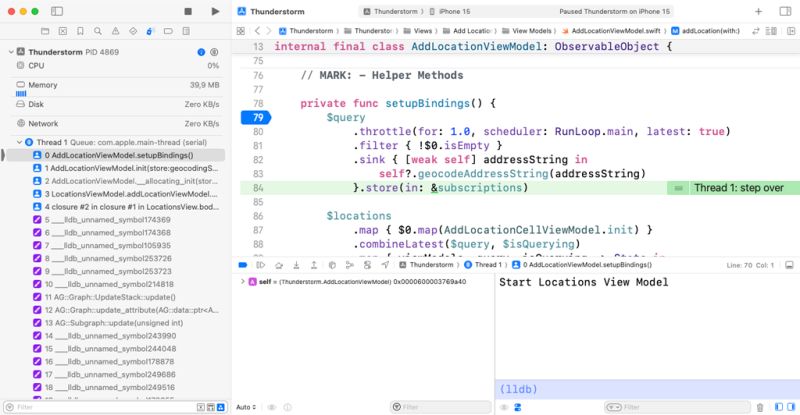Image resolution: width=800 pixels, height=415 pixels.
Task: Click Simulate Location arrow icon
Action: pyautogui.click(x=385, y=265)
